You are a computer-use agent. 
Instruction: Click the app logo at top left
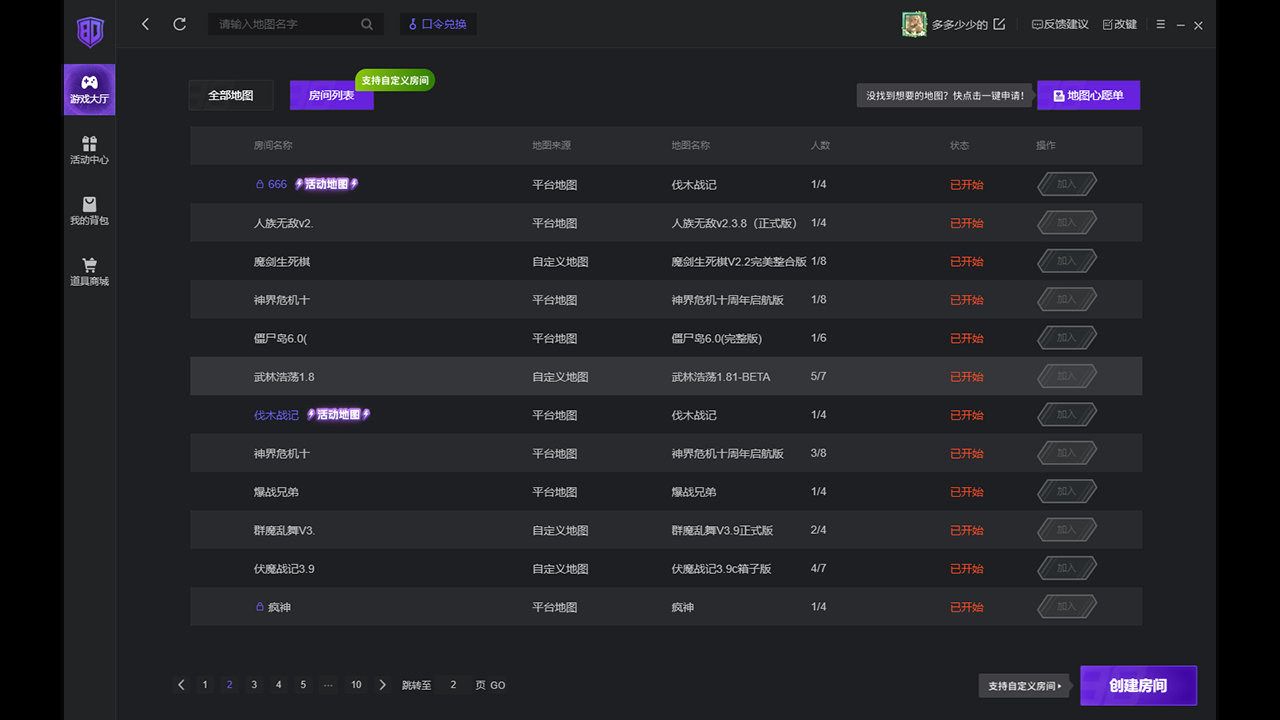90,32
